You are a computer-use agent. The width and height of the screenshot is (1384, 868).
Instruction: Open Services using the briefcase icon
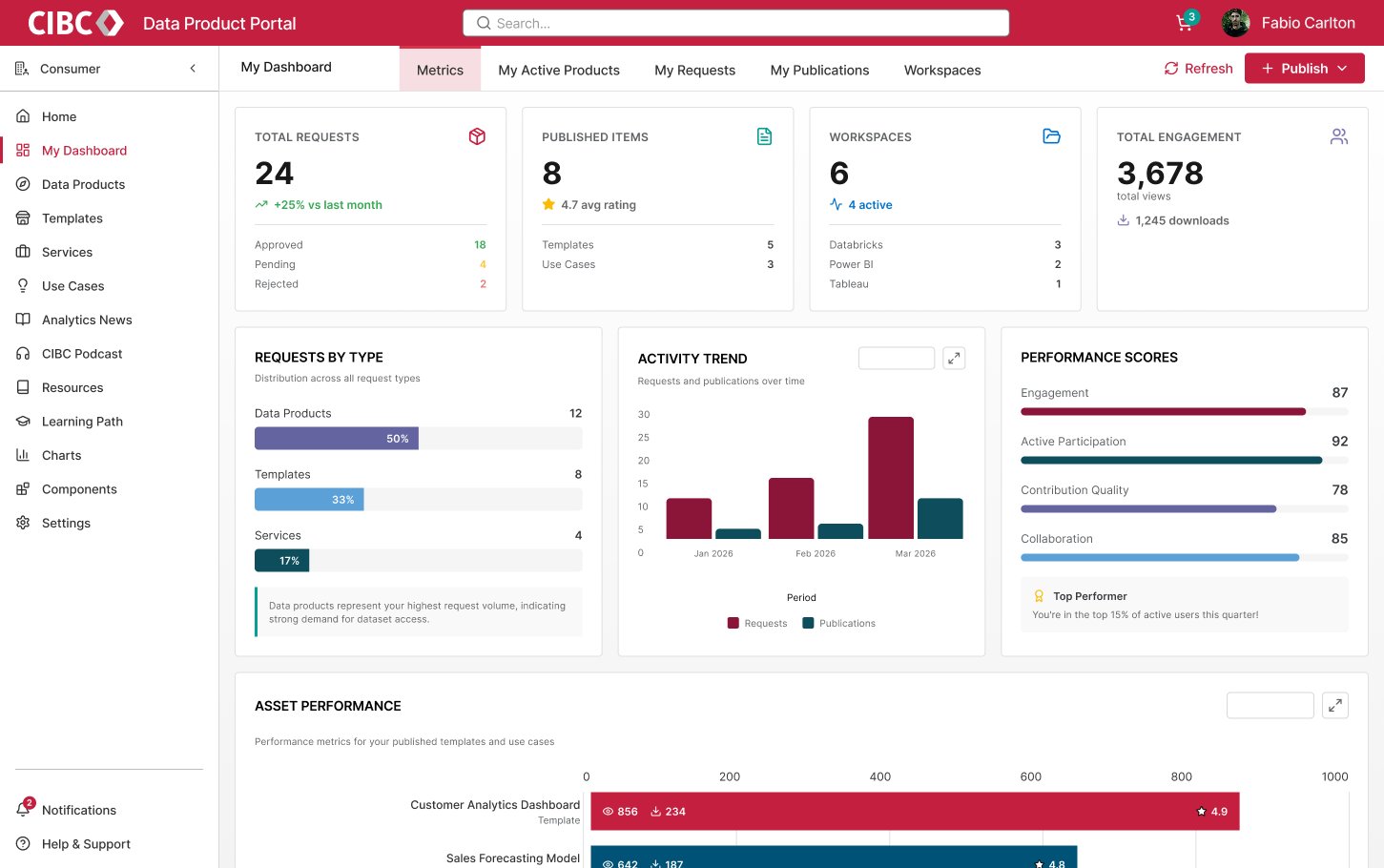[23, 252]
